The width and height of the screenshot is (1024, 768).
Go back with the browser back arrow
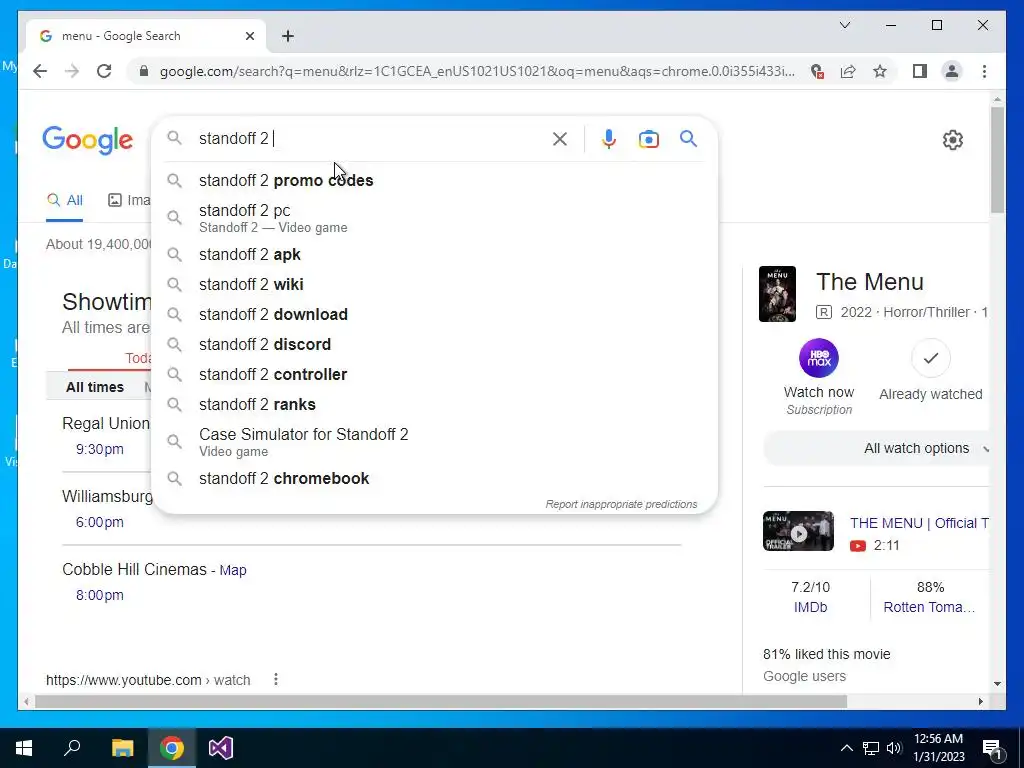pos(40,71)
